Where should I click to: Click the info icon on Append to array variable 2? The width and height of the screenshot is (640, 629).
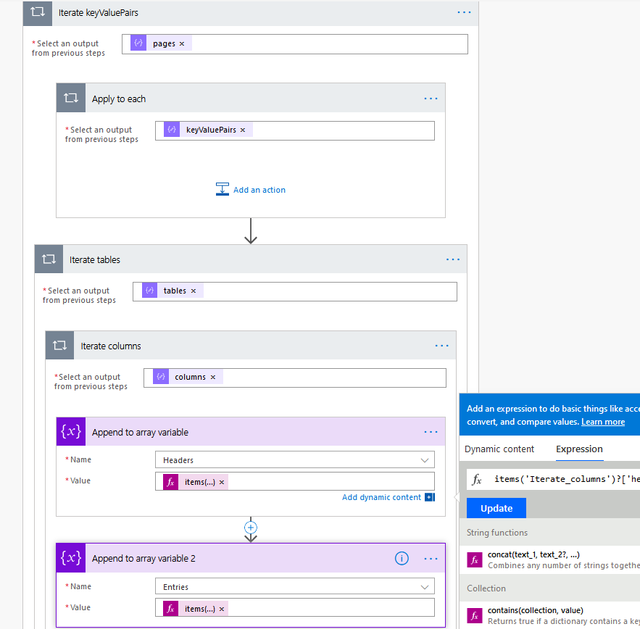pos(402,558)
